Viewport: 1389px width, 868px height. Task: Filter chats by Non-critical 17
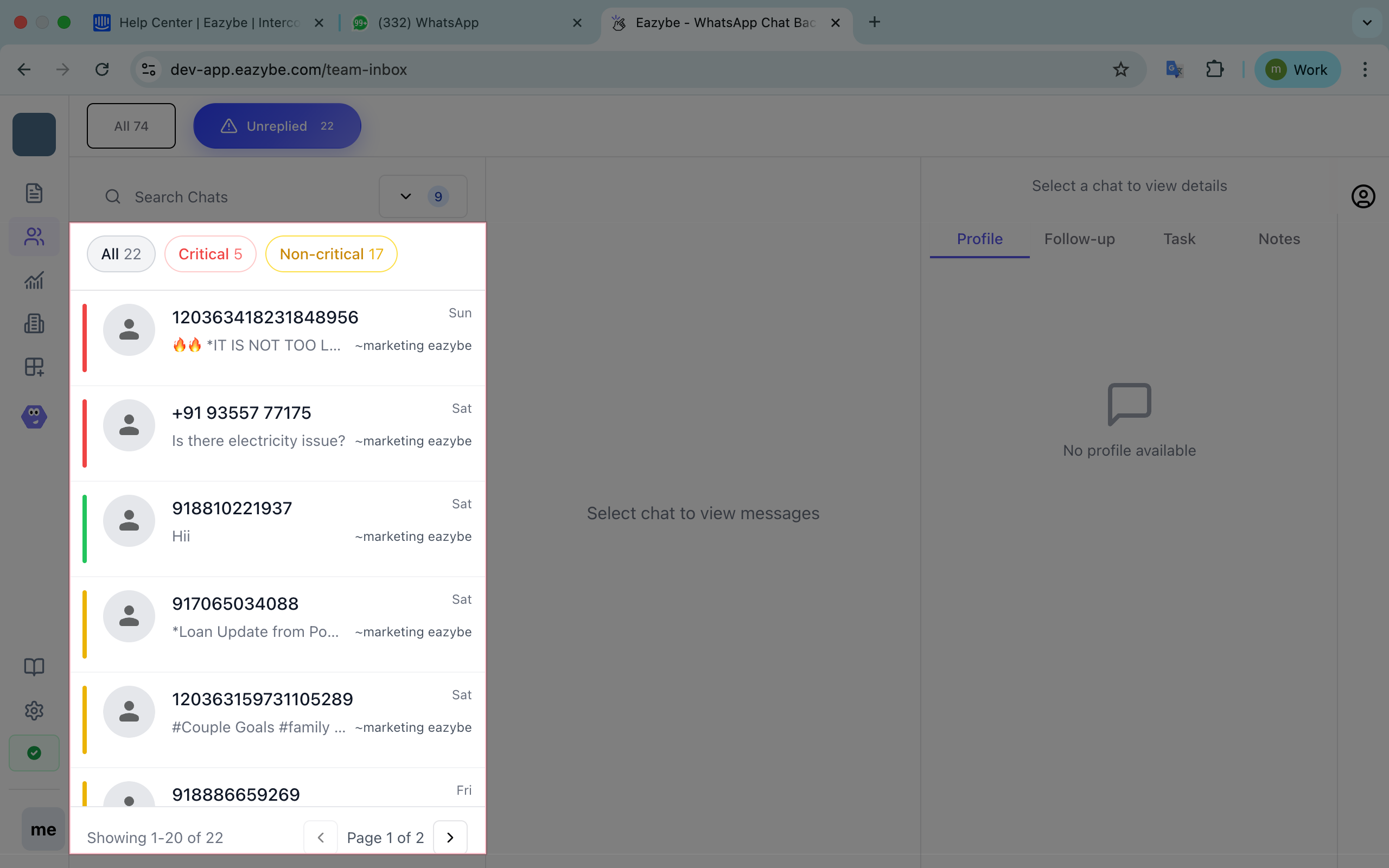pos(331,254)
